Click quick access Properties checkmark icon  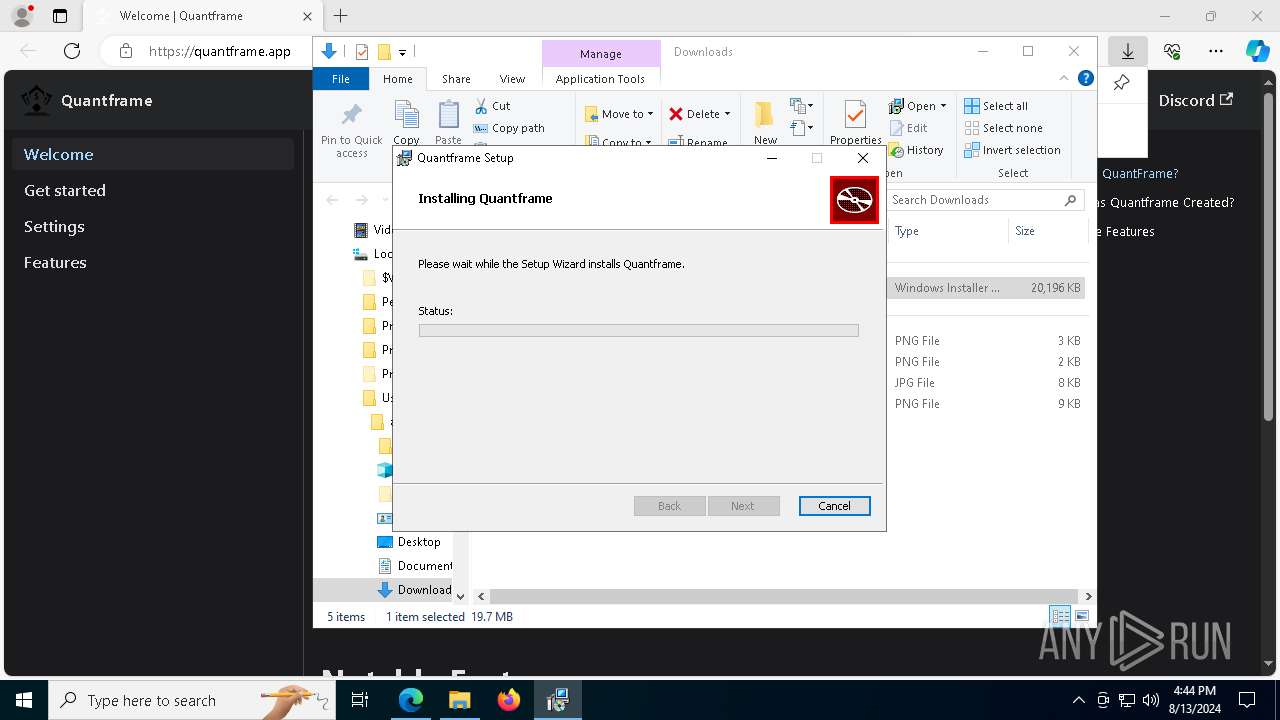[x=362, y=52]
